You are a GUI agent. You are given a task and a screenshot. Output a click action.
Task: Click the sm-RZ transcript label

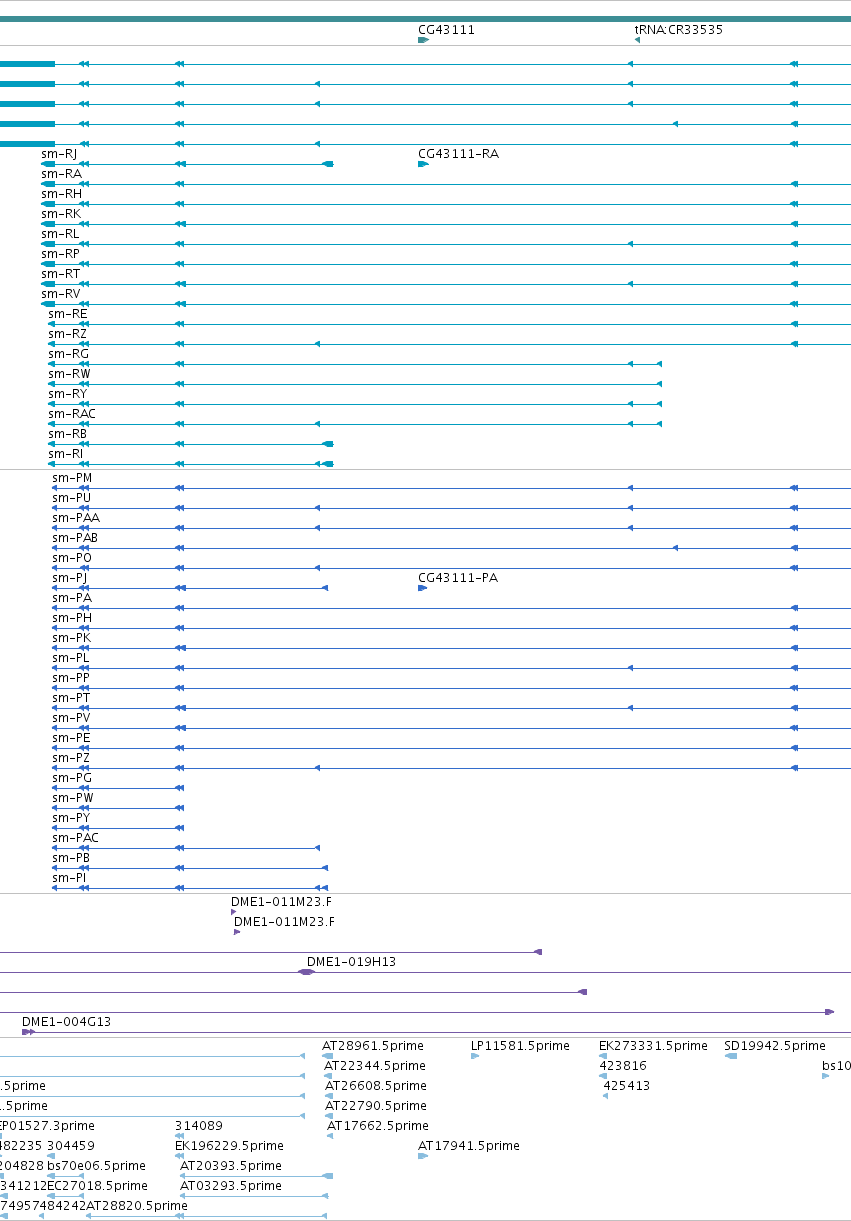[68, 334]
